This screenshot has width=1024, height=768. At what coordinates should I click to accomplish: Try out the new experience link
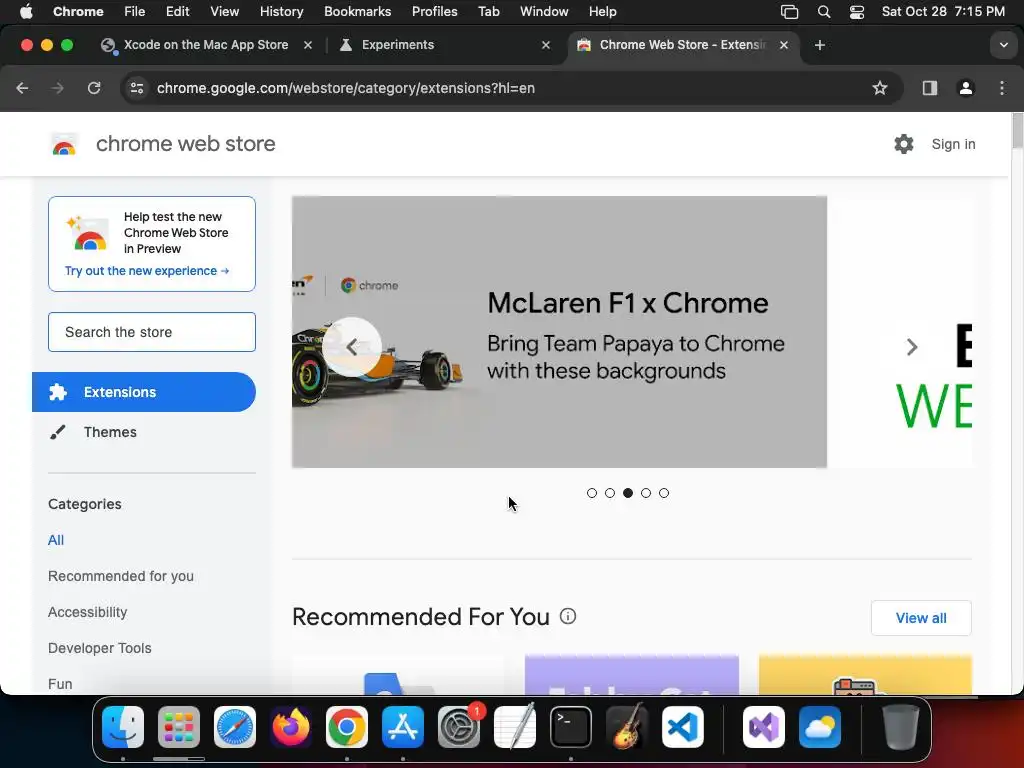tap(147, 270)
